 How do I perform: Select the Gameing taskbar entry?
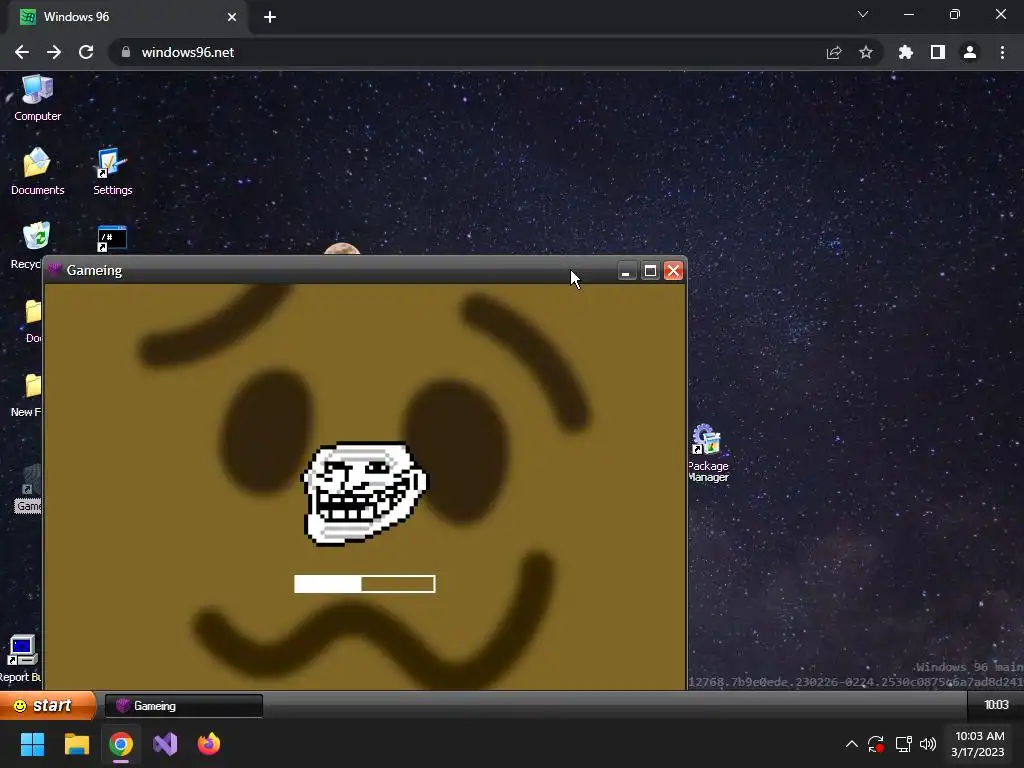coord(184,706)
